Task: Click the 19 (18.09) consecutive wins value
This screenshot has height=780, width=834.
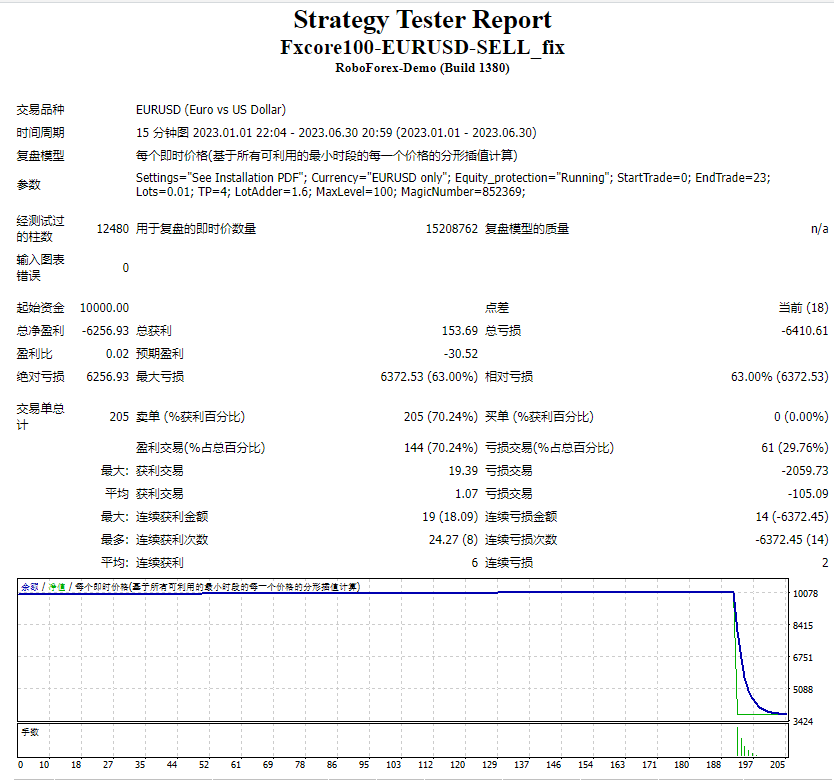Action: click(450, 517)
